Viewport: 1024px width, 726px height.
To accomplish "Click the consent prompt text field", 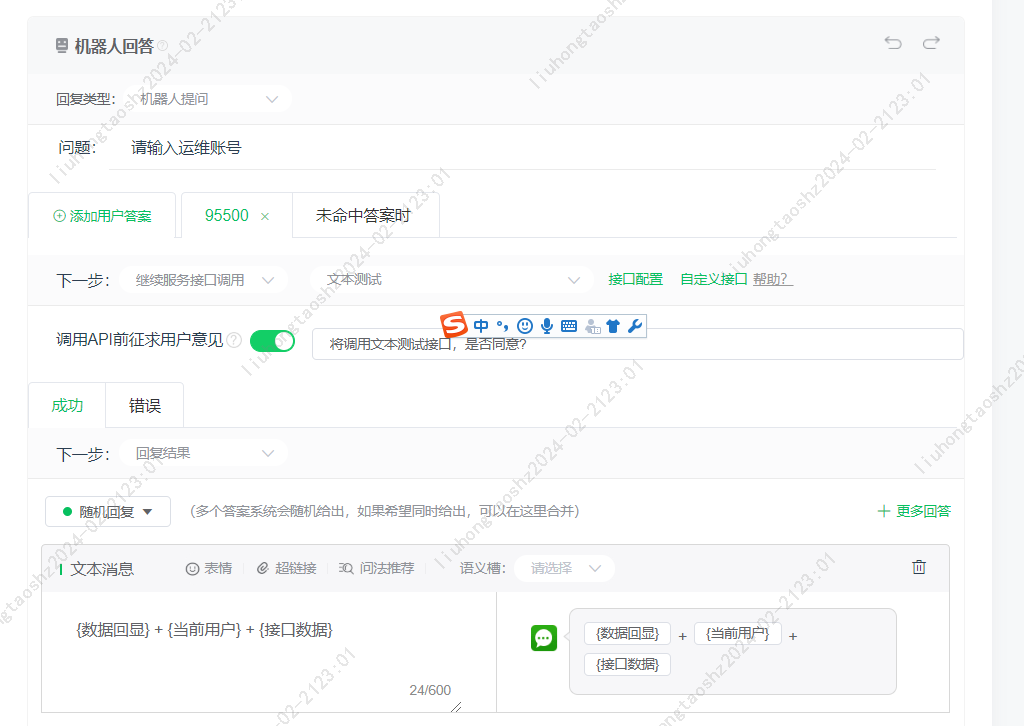I will click(637, 344).
